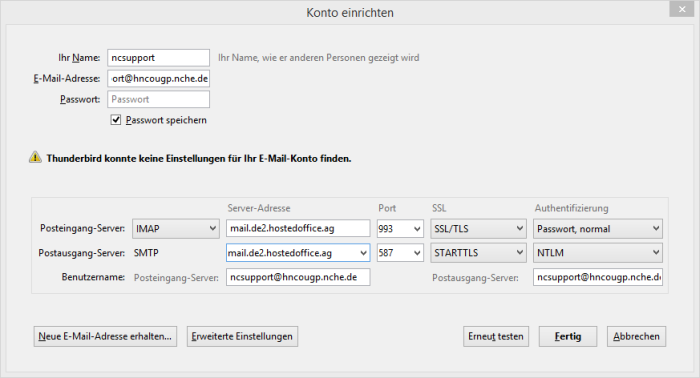Viewport: 700px width, 378px height.
Task: Click the yellow warning triangle icon
Action: [35, 158]
